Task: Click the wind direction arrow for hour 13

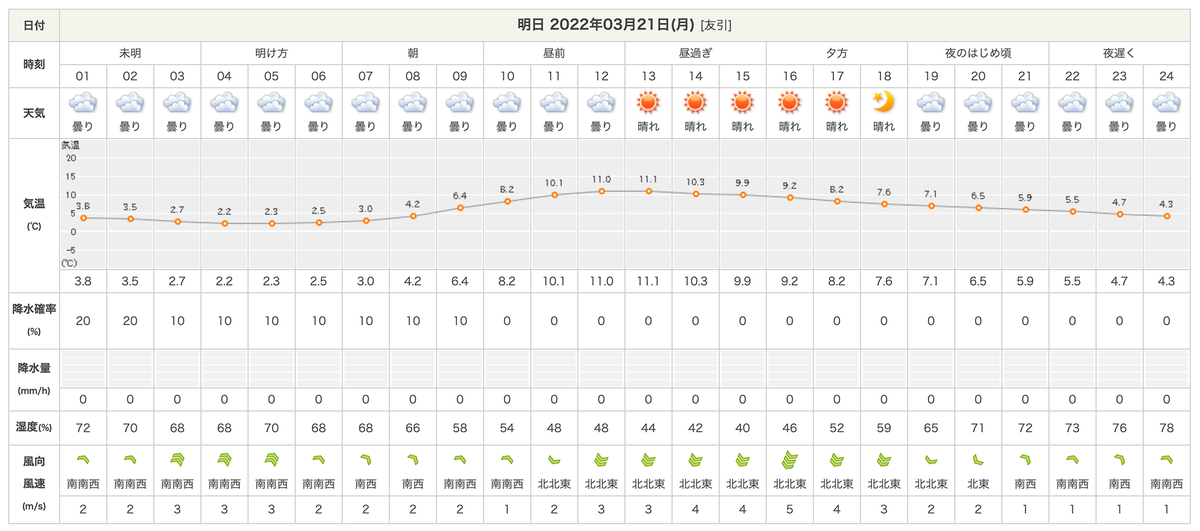Action: (x=648, y=460)
